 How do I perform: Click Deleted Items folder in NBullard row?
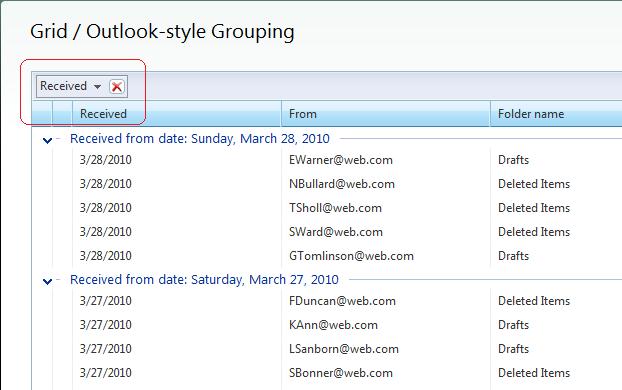(534, 184)
